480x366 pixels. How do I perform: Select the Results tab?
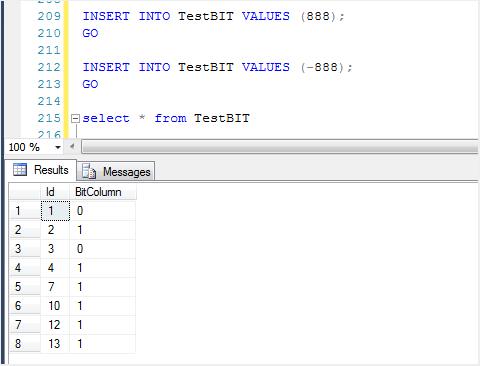pos(41,170)
